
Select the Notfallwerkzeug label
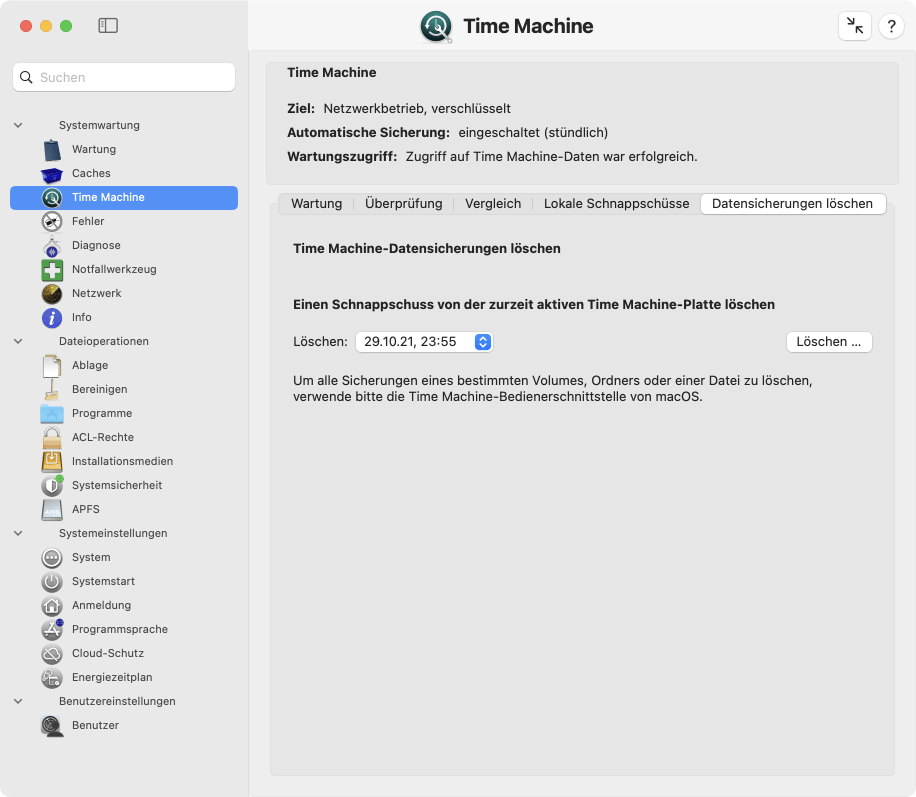[114, 269]
